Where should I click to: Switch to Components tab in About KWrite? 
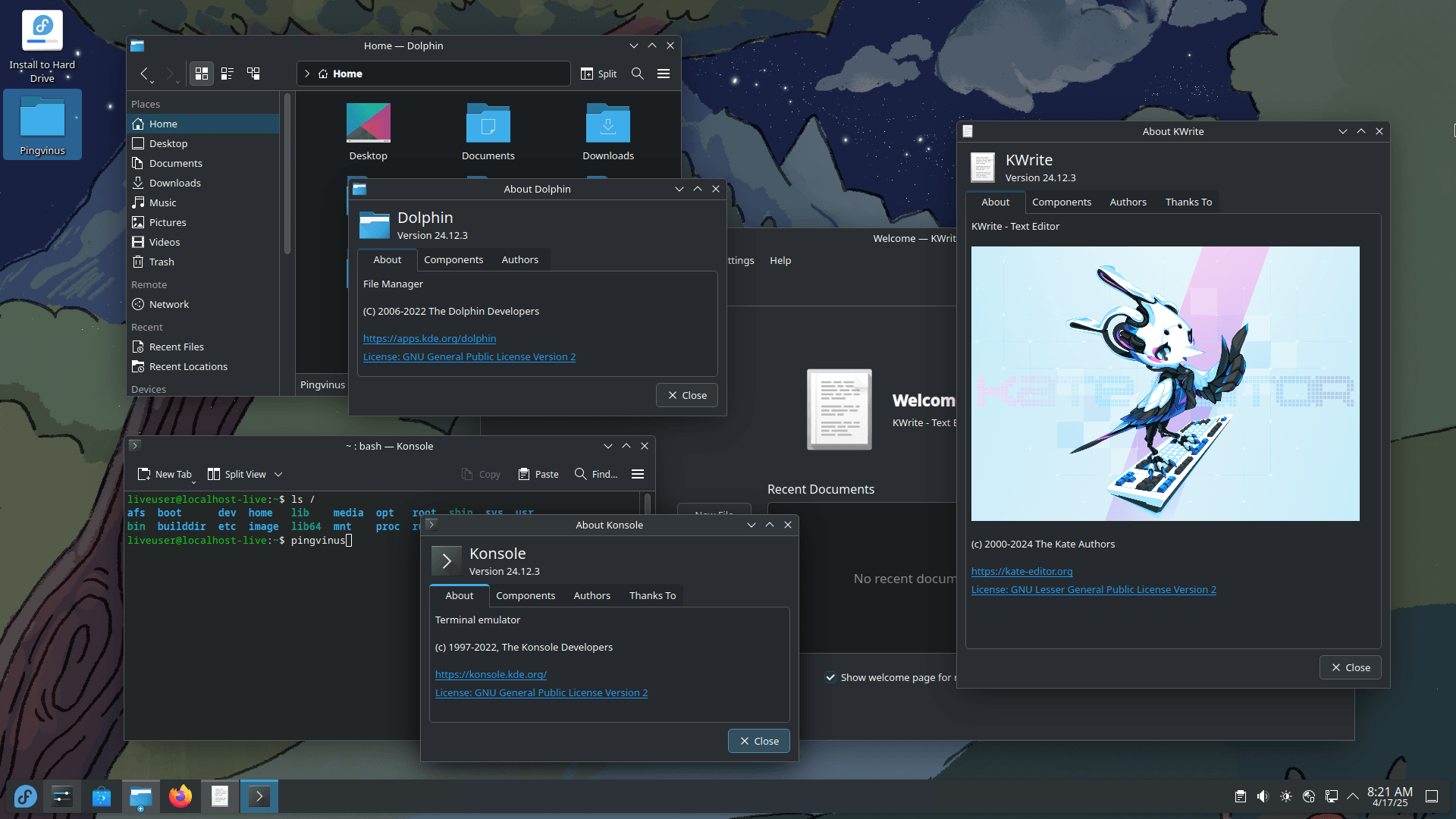1062,202
